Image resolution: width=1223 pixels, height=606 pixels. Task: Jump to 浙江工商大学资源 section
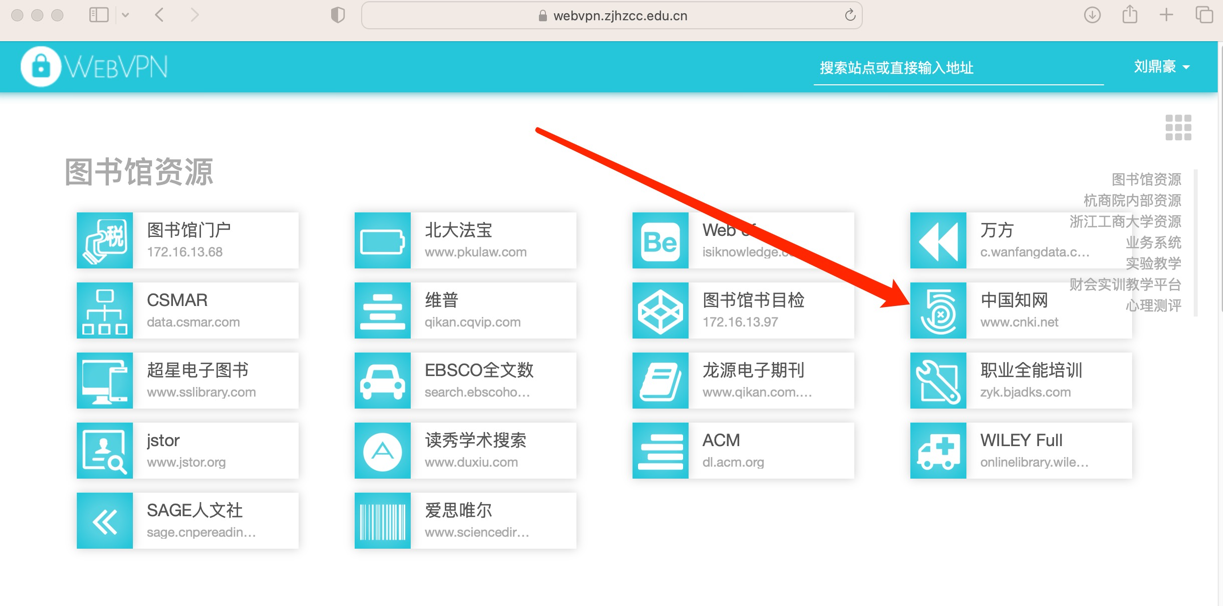point(1125,221)
